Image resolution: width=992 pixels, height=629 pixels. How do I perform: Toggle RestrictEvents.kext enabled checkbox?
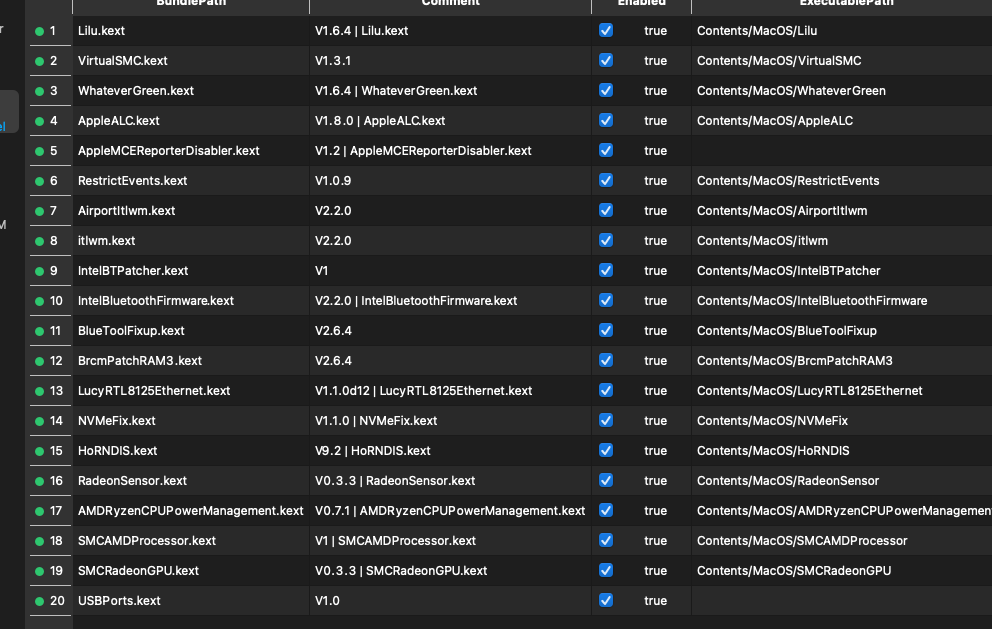point(605,180)
